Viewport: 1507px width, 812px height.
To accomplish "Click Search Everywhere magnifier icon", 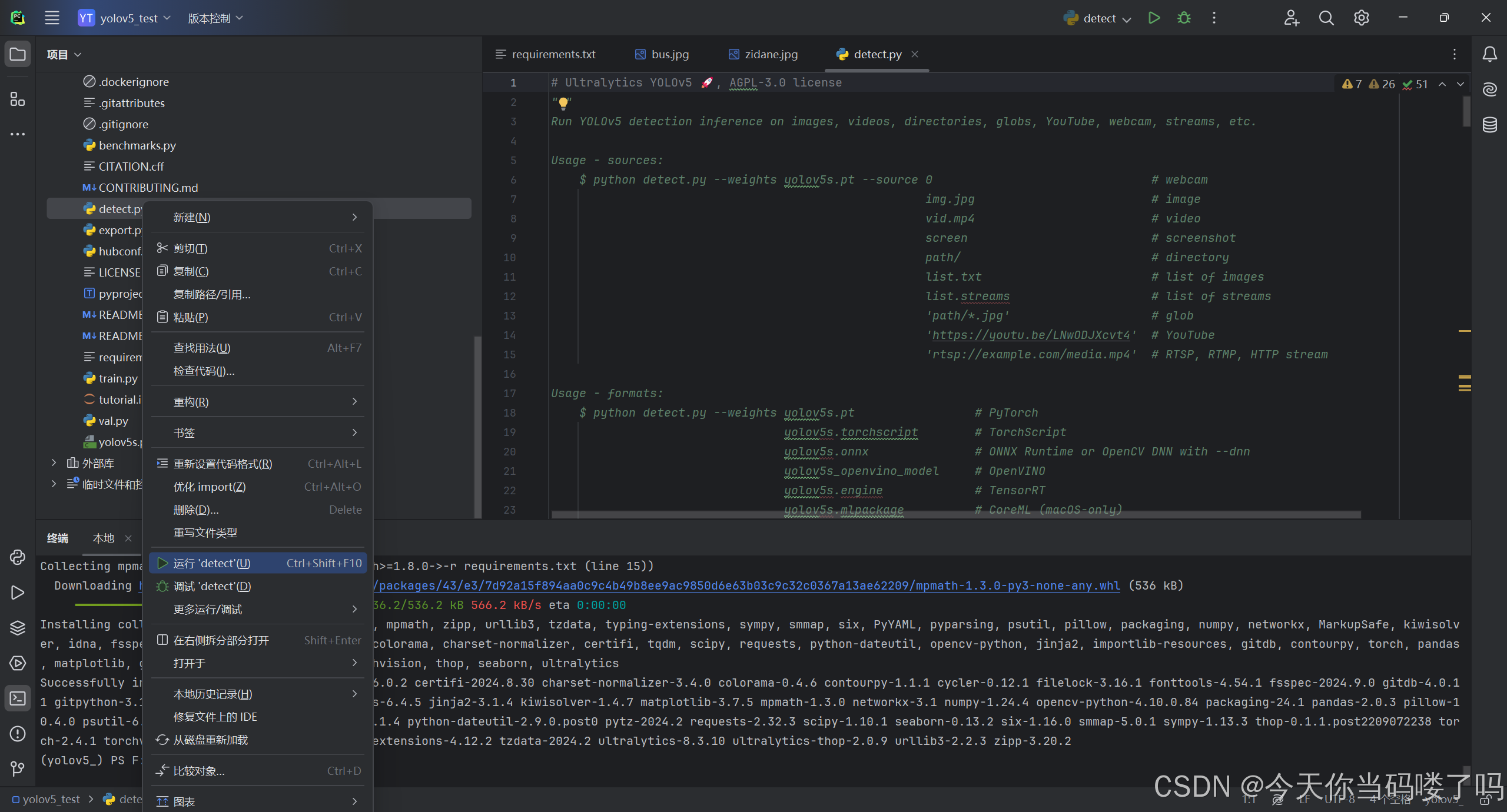I will [x=1326, y=18].
